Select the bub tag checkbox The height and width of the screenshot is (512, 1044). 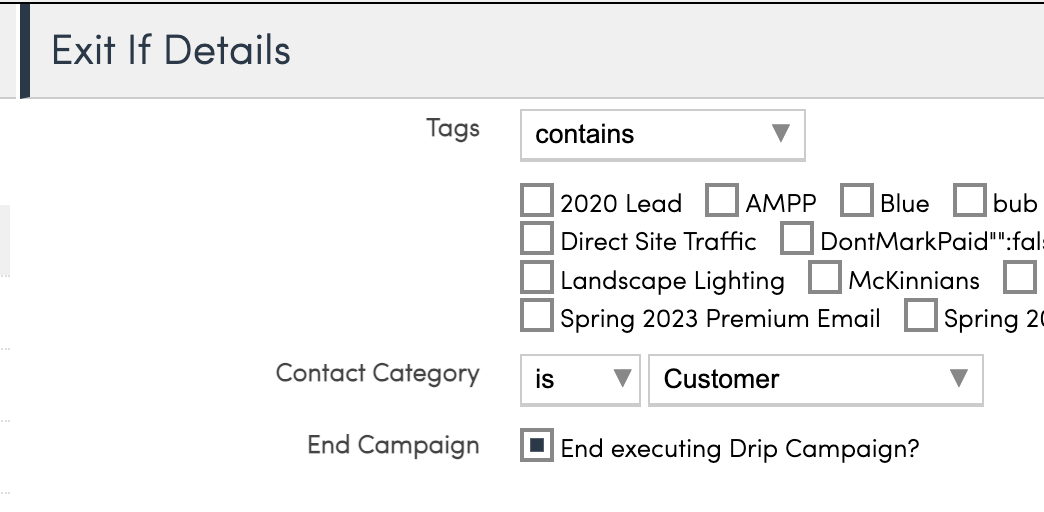coord(969,201)
